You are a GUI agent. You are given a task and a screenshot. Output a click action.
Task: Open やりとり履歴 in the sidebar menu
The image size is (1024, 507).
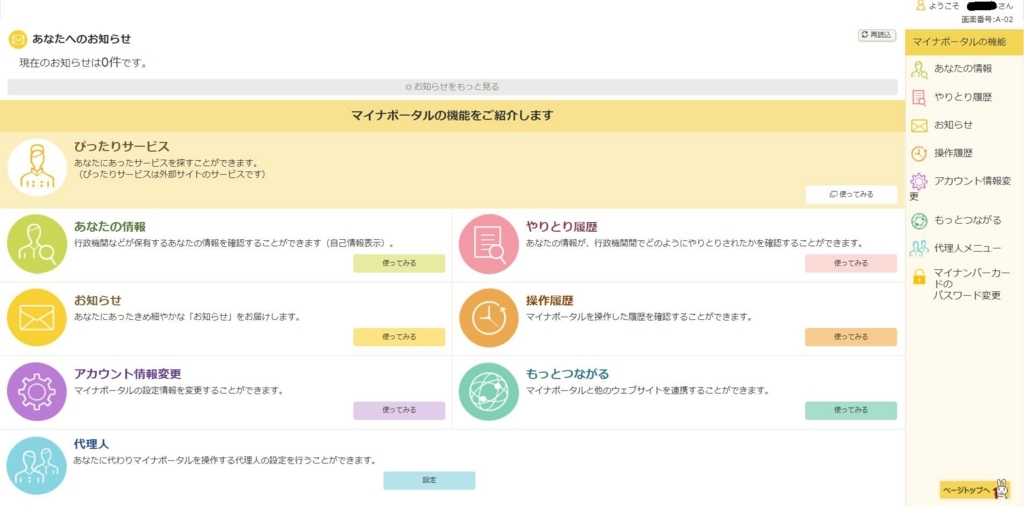pyautogui.click(x=964, y=97)
